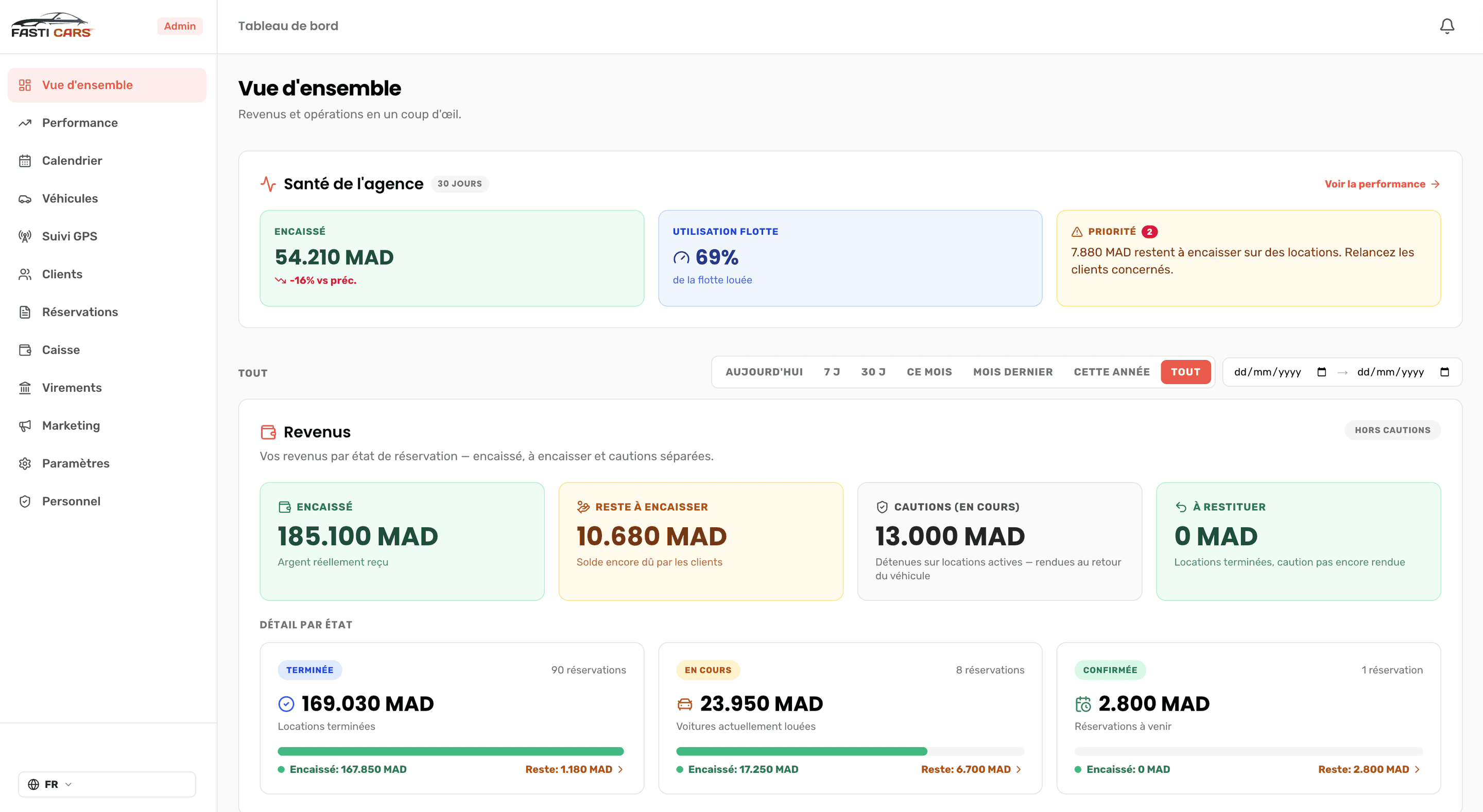Screen dimensions: 1483x812
Task: Select the 7 J period filter
Action: 832,372
